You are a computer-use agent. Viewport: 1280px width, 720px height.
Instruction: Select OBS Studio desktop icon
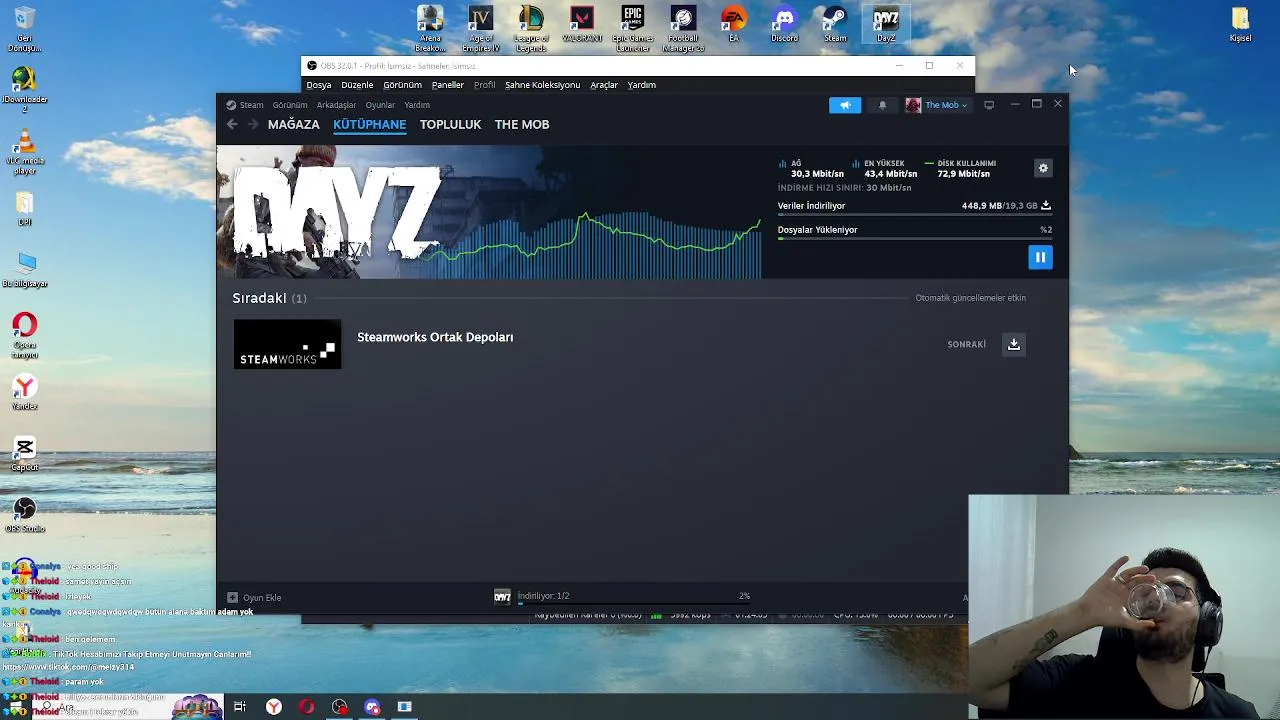(25, 515)
